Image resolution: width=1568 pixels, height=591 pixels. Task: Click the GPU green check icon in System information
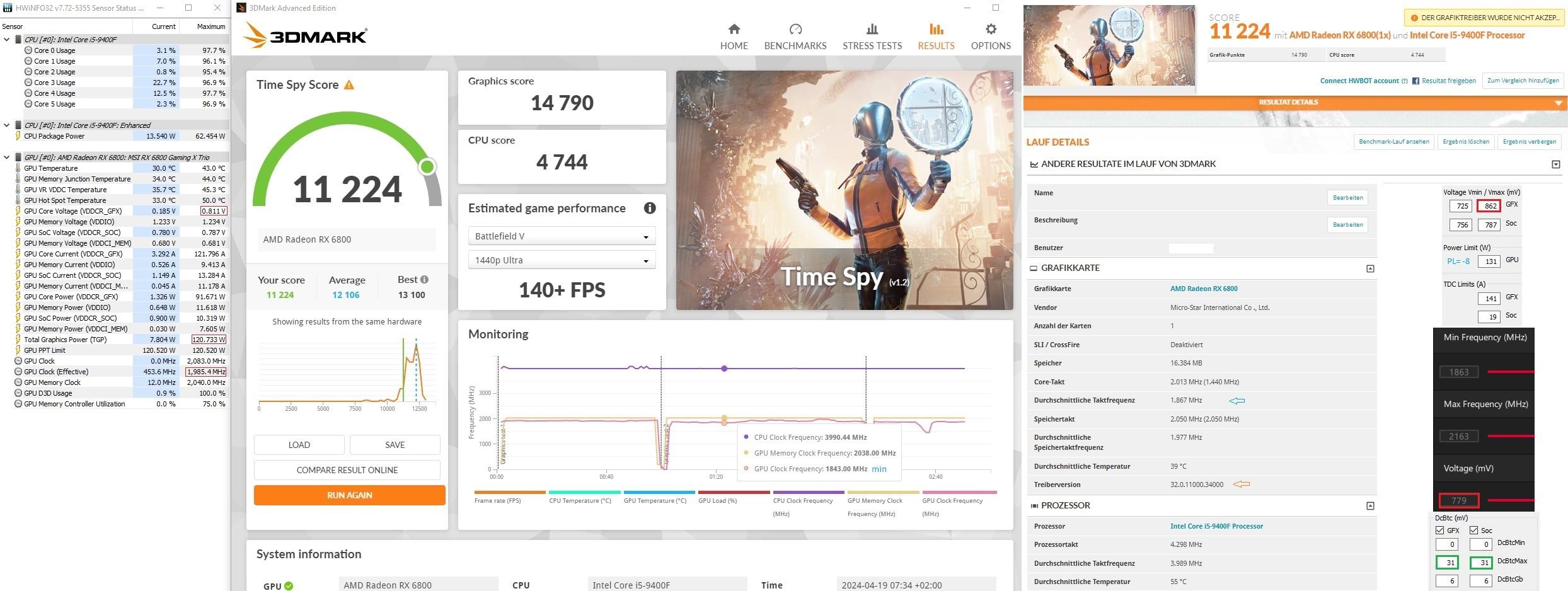[x=289, y=586]
